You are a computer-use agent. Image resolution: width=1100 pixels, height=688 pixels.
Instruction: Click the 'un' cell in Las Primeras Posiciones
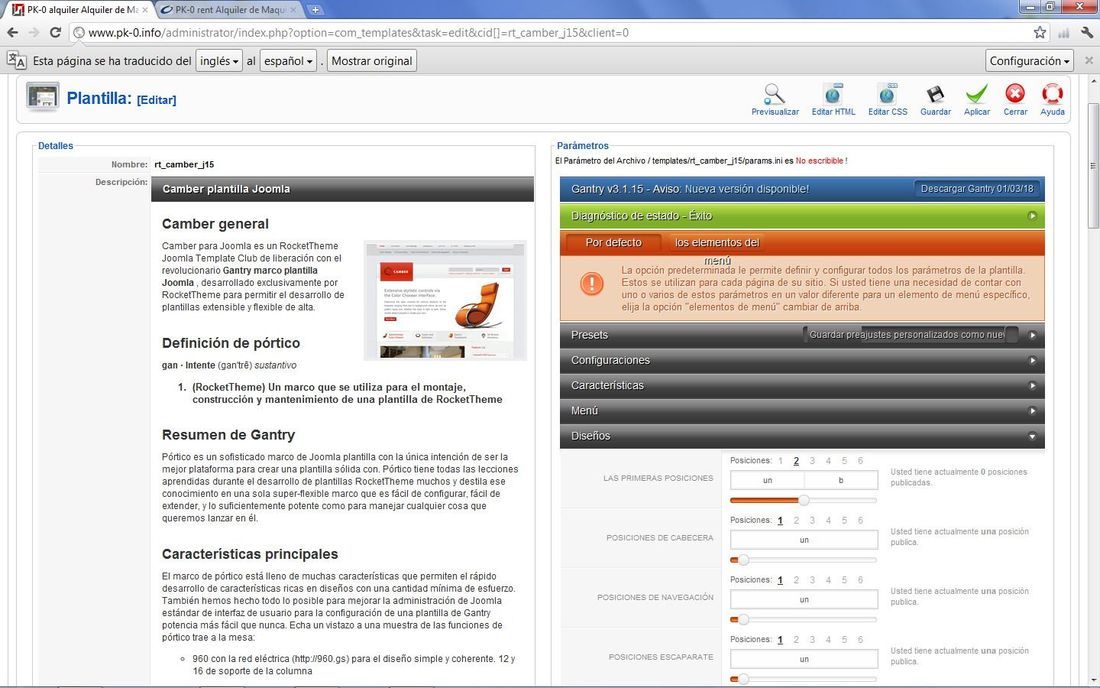point(767,480)
